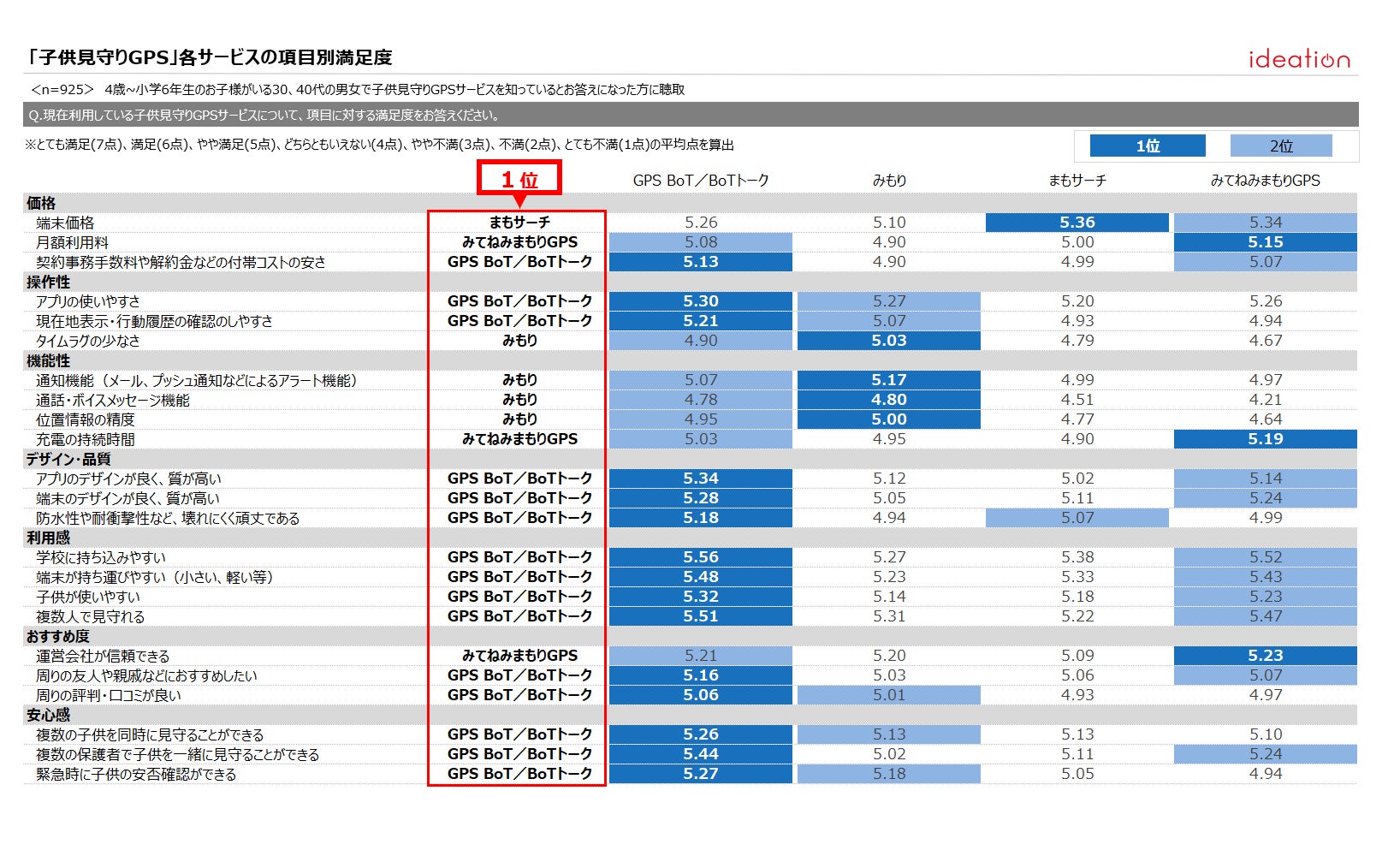Click the "まもサーチ" column header

pos(1077,181)
